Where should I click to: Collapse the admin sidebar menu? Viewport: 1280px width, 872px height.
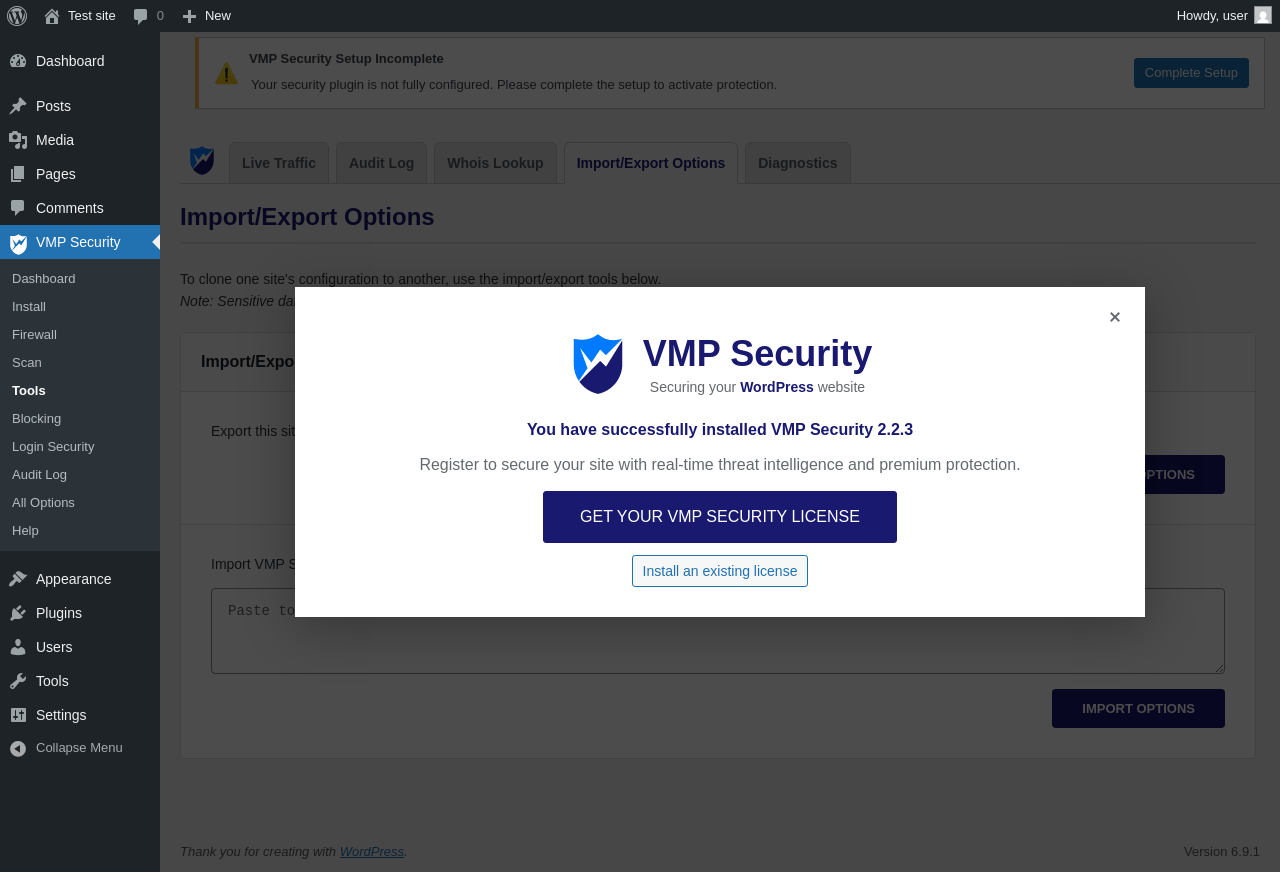[80, 748]
